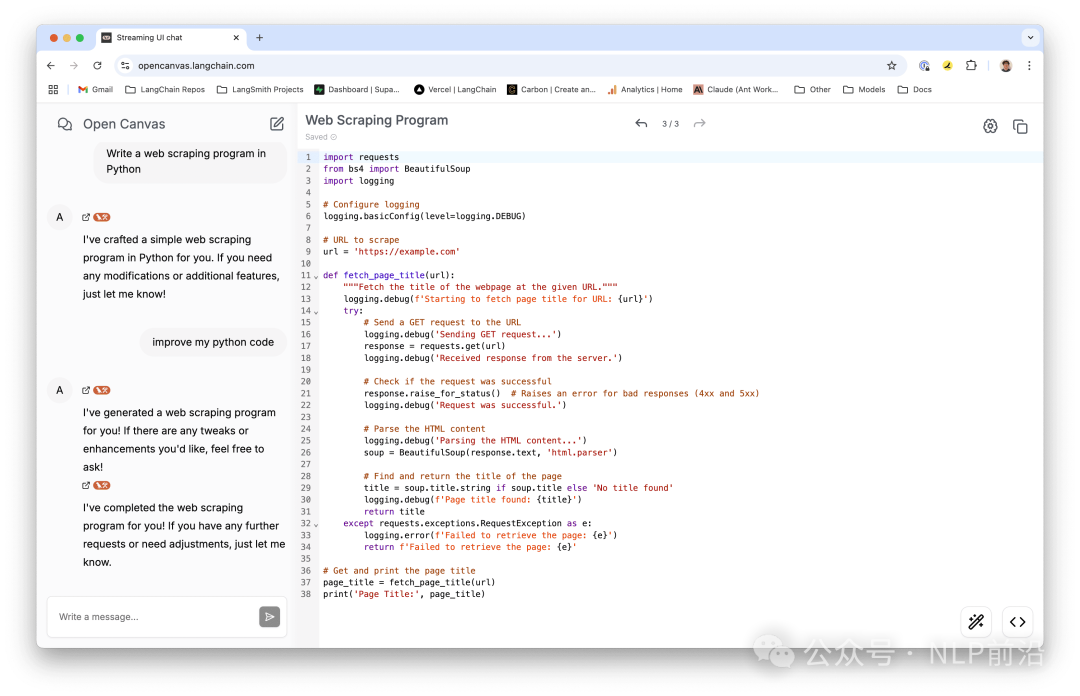Open the Chrome profile avatar
1080x696 pixels.
pos(1006,65)
